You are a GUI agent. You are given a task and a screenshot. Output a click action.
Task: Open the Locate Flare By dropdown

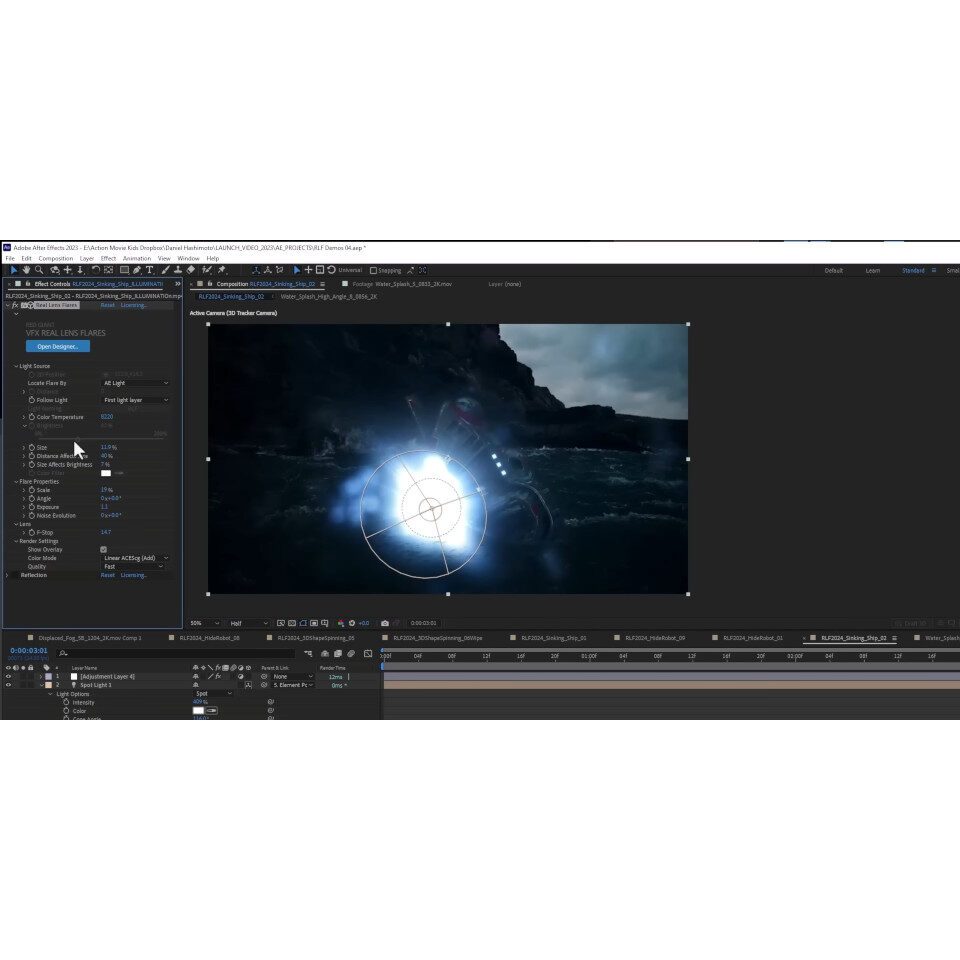coord(136,383)
